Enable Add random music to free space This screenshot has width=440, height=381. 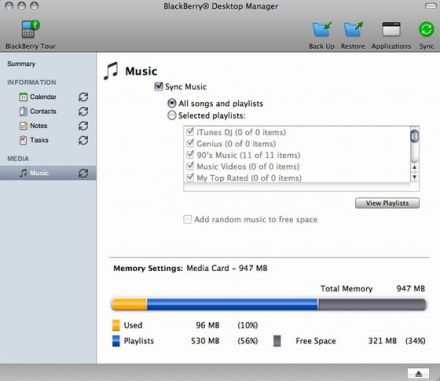pyautogui.click(x=188, y=219)
